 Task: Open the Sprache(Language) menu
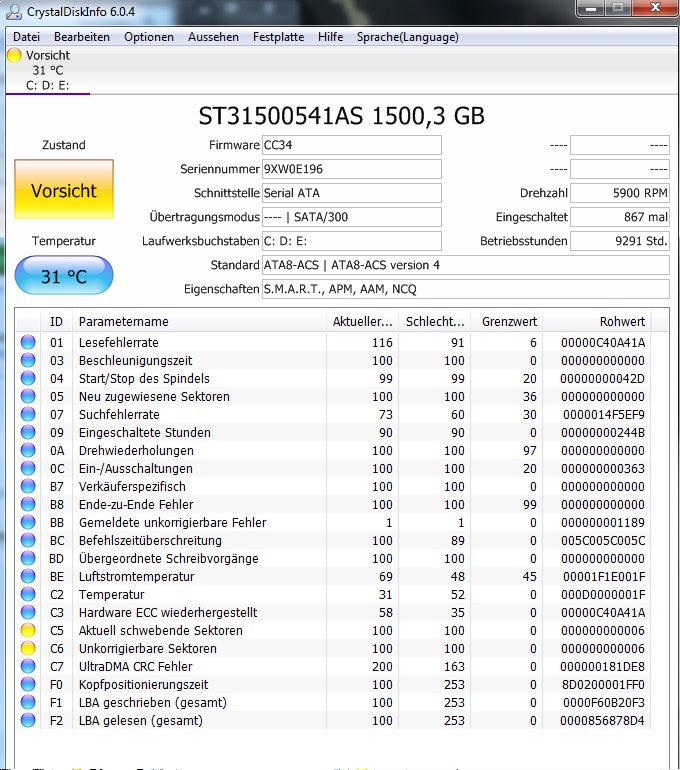click(x=408, y=37)
